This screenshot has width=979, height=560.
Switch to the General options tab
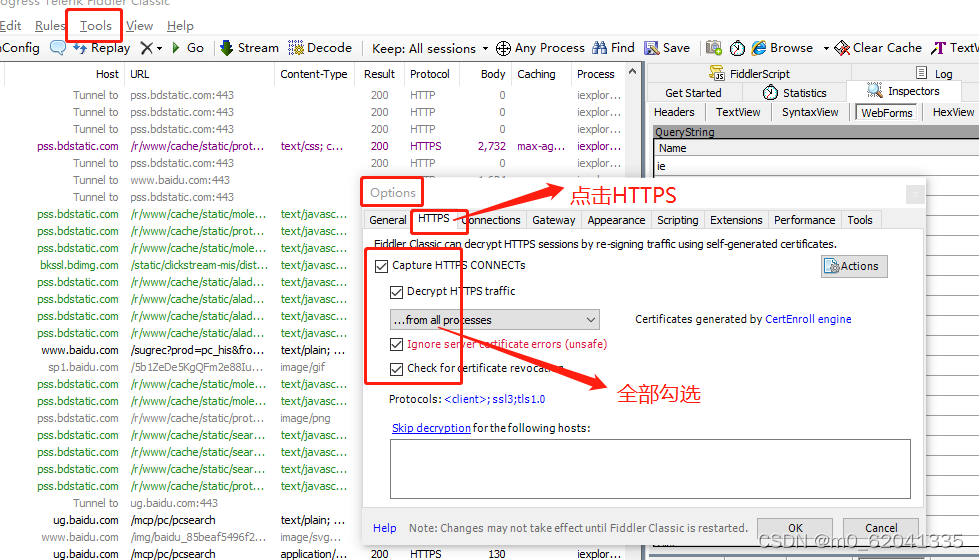(x=387, y=220)
